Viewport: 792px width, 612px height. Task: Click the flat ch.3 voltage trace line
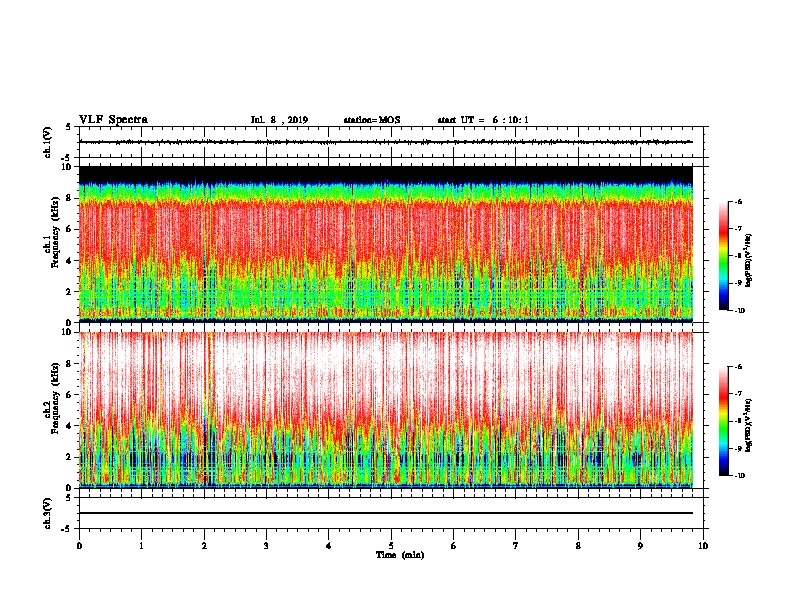tap(386, 513)
